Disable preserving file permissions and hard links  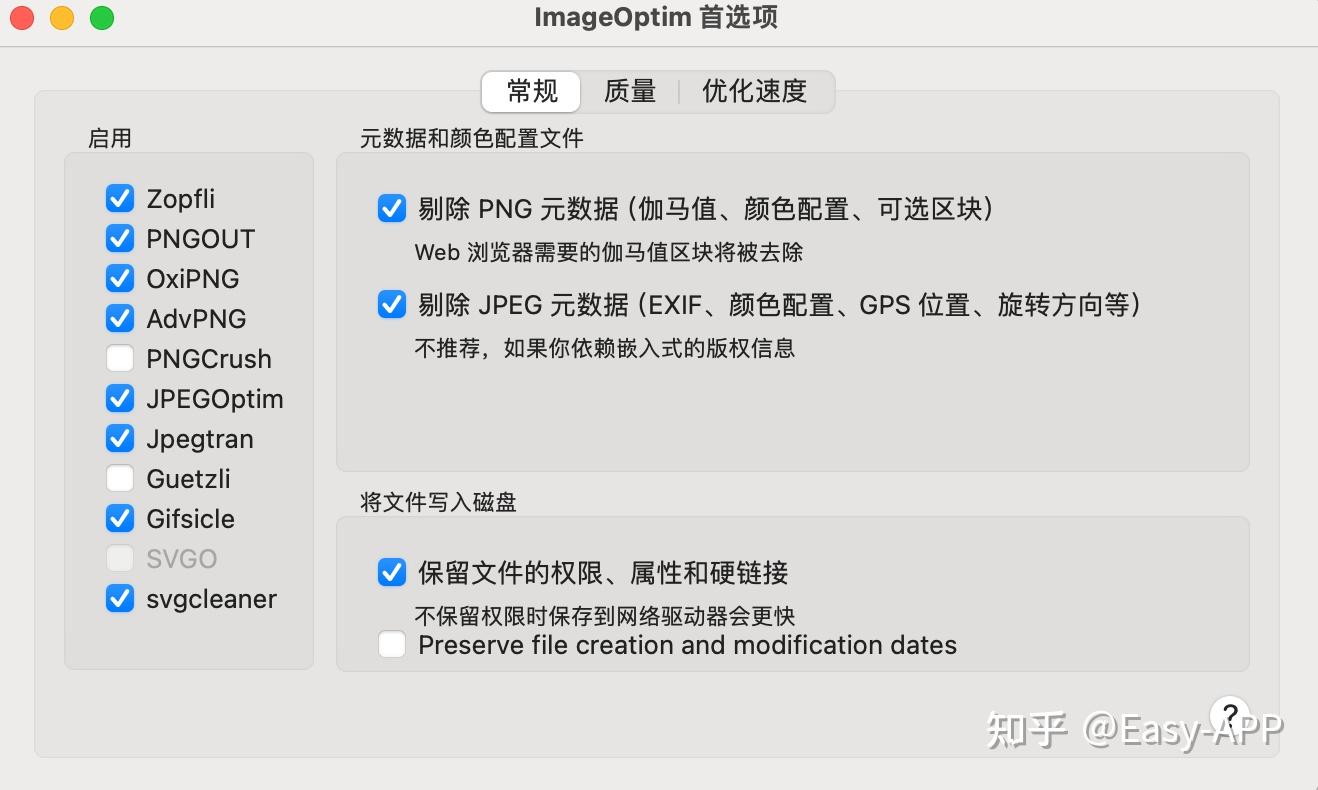point(391,572)
